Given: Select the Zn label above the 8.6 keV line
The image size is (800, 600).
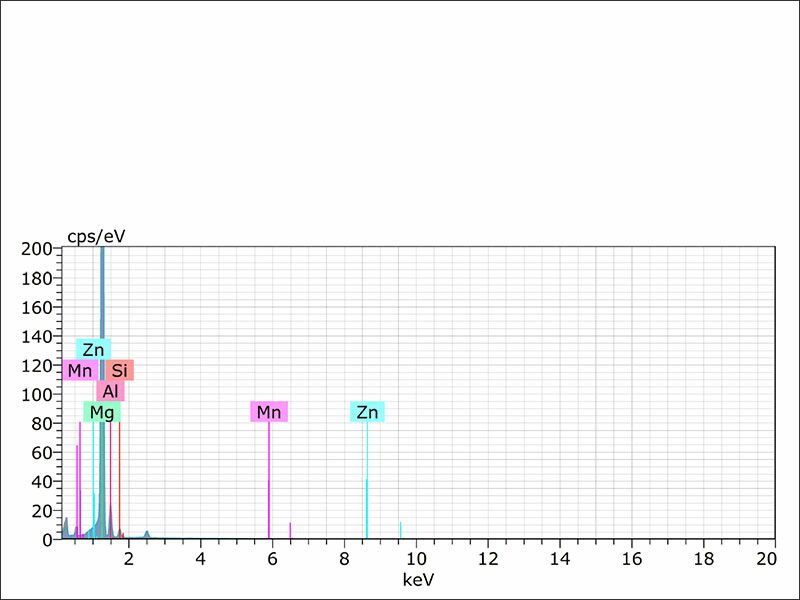Looking at the screenshot, I should [x=367, y=412].
